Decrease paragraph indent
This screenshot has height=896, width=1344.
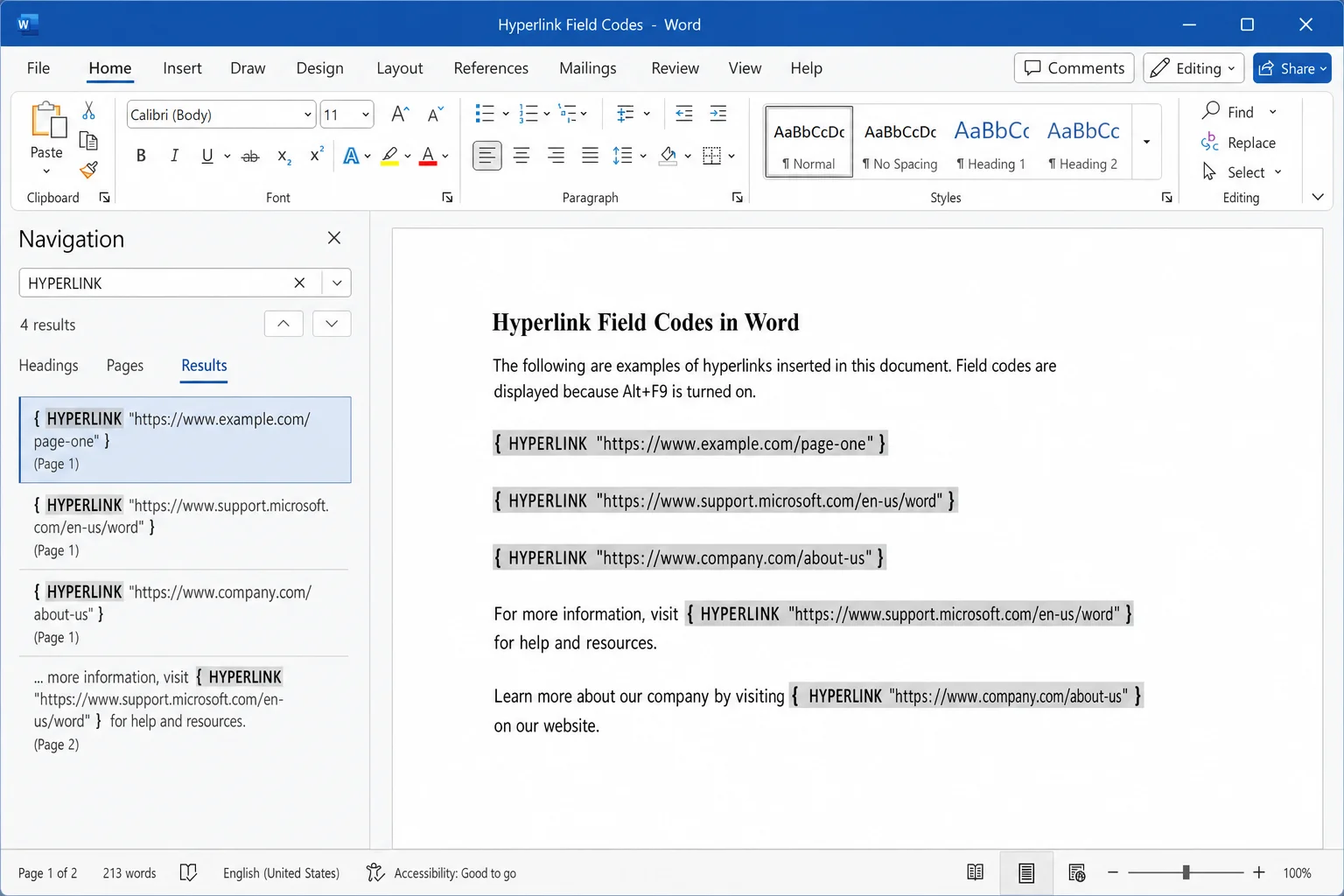684,113
